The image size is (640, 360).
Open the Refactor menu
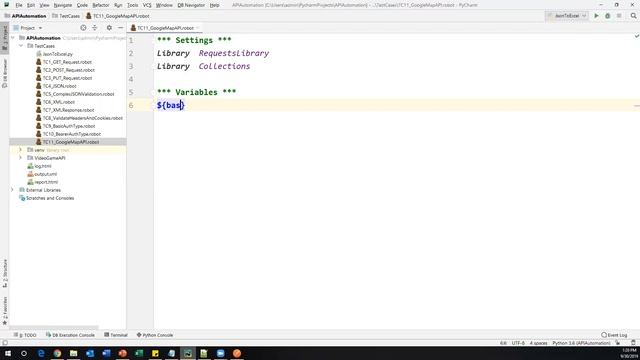tap(100, 5)
